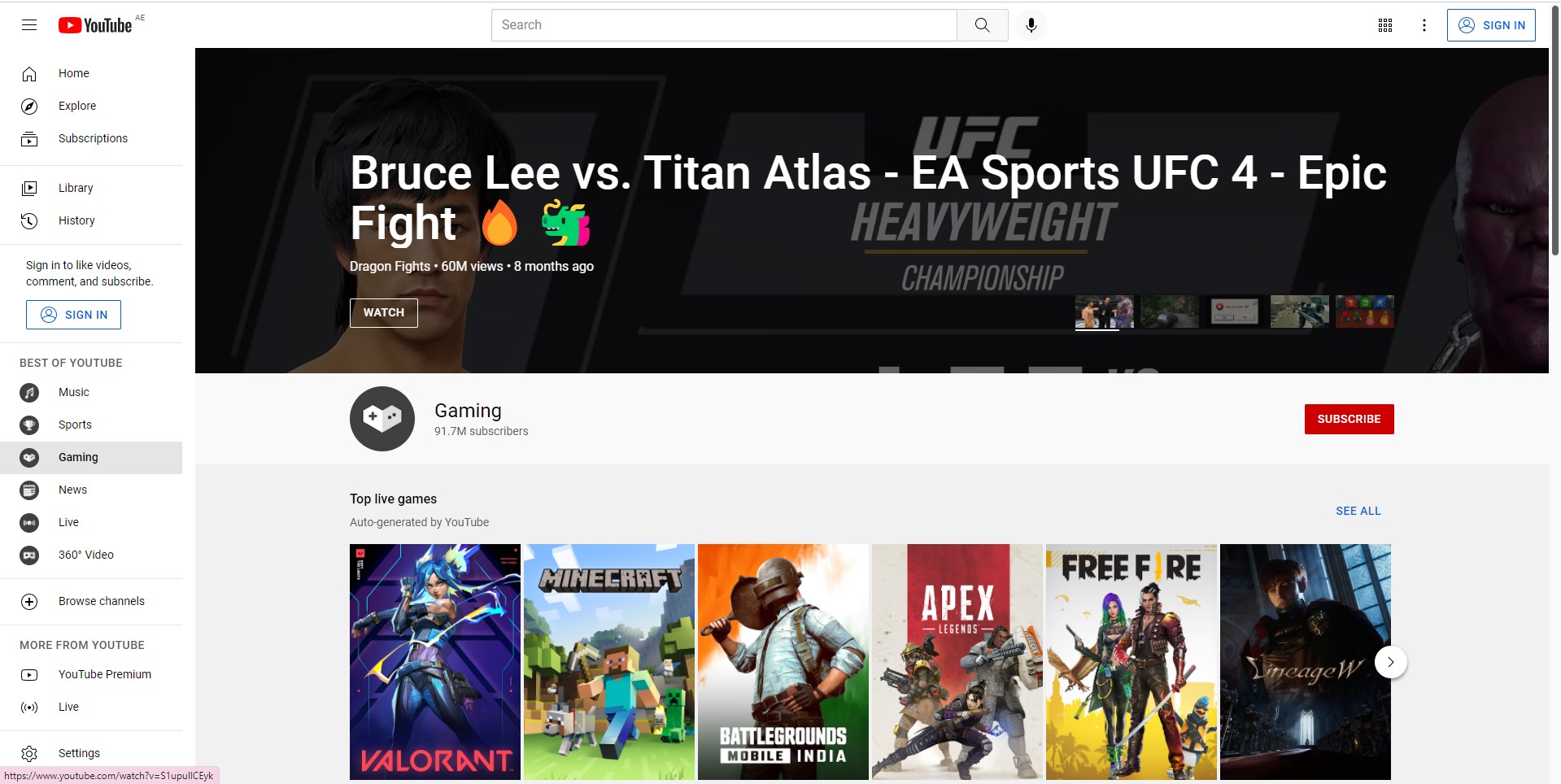Image resolution: width=1561 pixels, height=784 pixels.
Task: Click the Live broadcast icon under More from YouTube
Action: click(29, 708)
